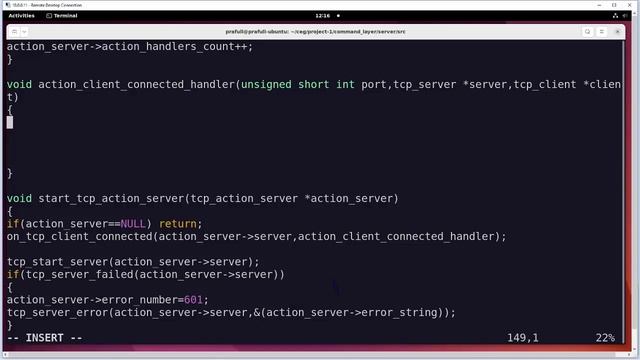640x360 pixels.
Task: Open the volume icon in system tray
Action: tap(625, 16)
